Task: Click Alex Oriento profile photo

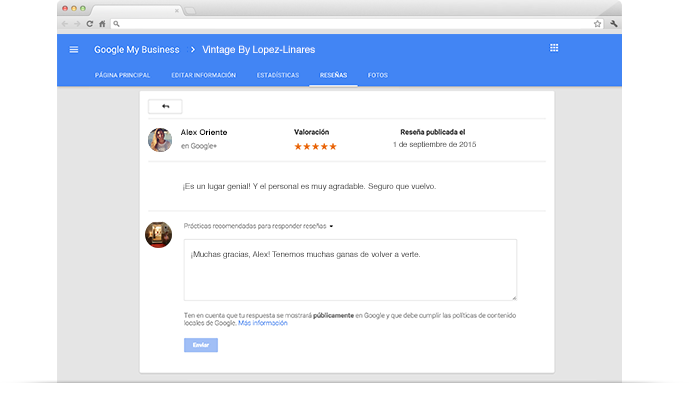Action: pyautogui.click(x=160, y=140)
